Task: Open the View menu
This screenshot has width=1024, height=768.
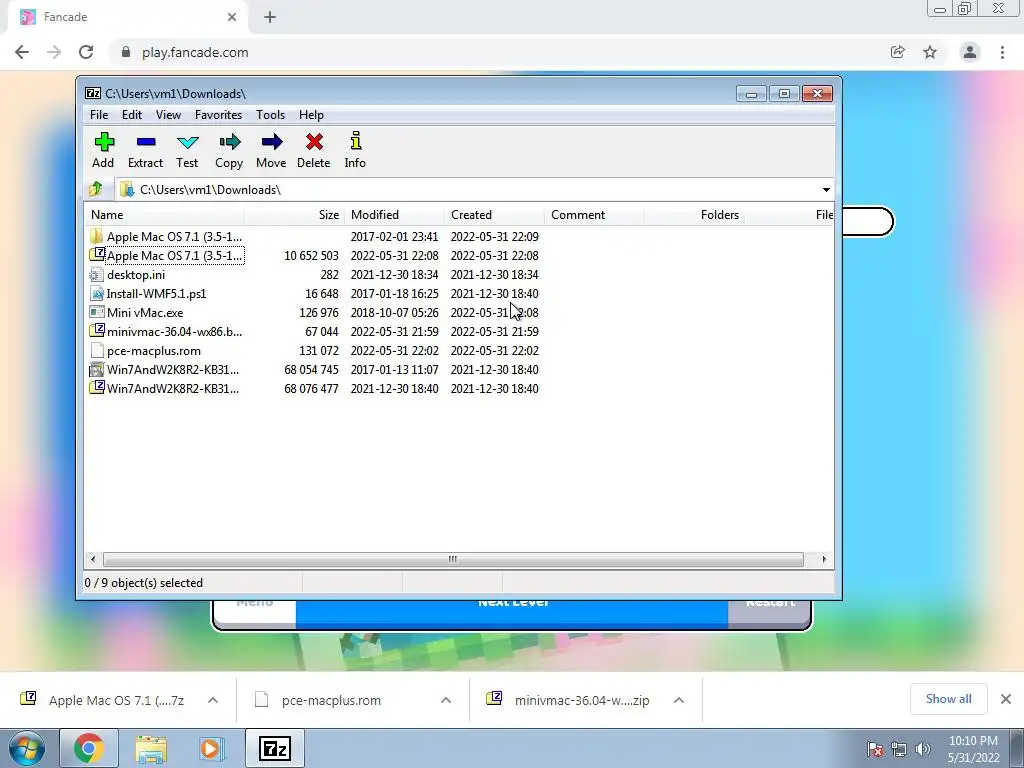Action: [x=168, y=115]
